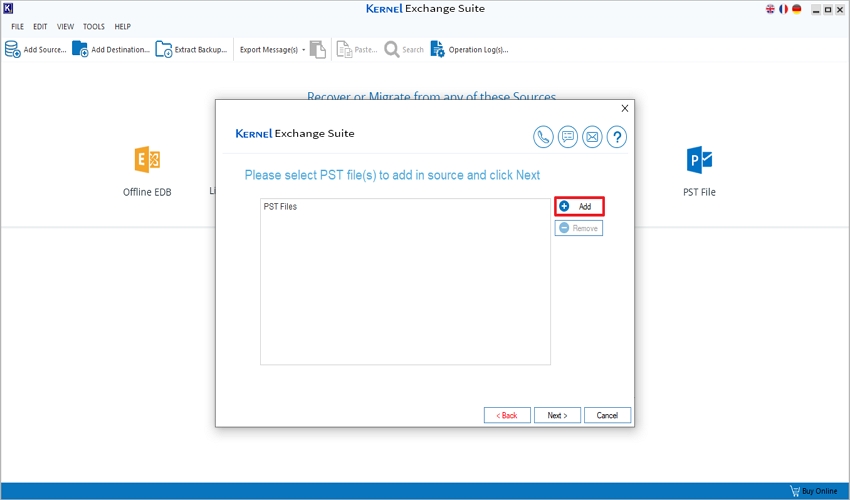Click the Next button
This screenshot has height=500, width=850.
click(x=557, y=415)
